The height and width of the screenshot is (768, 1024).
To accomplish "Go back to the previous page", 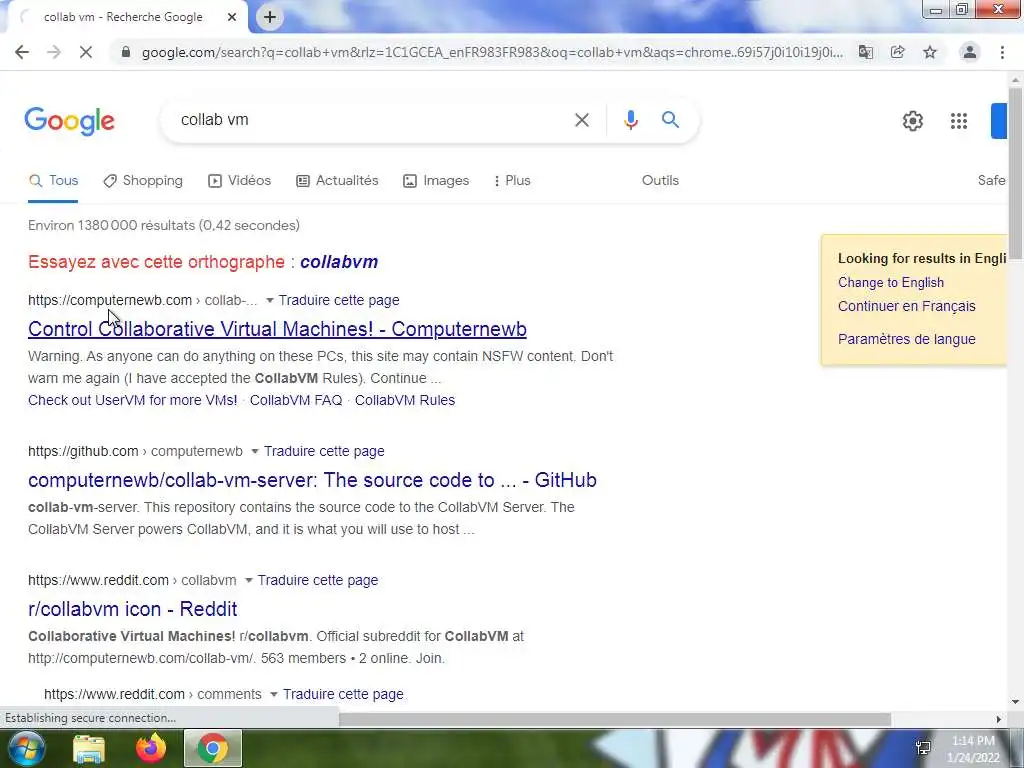I will (x=22, y=52).
